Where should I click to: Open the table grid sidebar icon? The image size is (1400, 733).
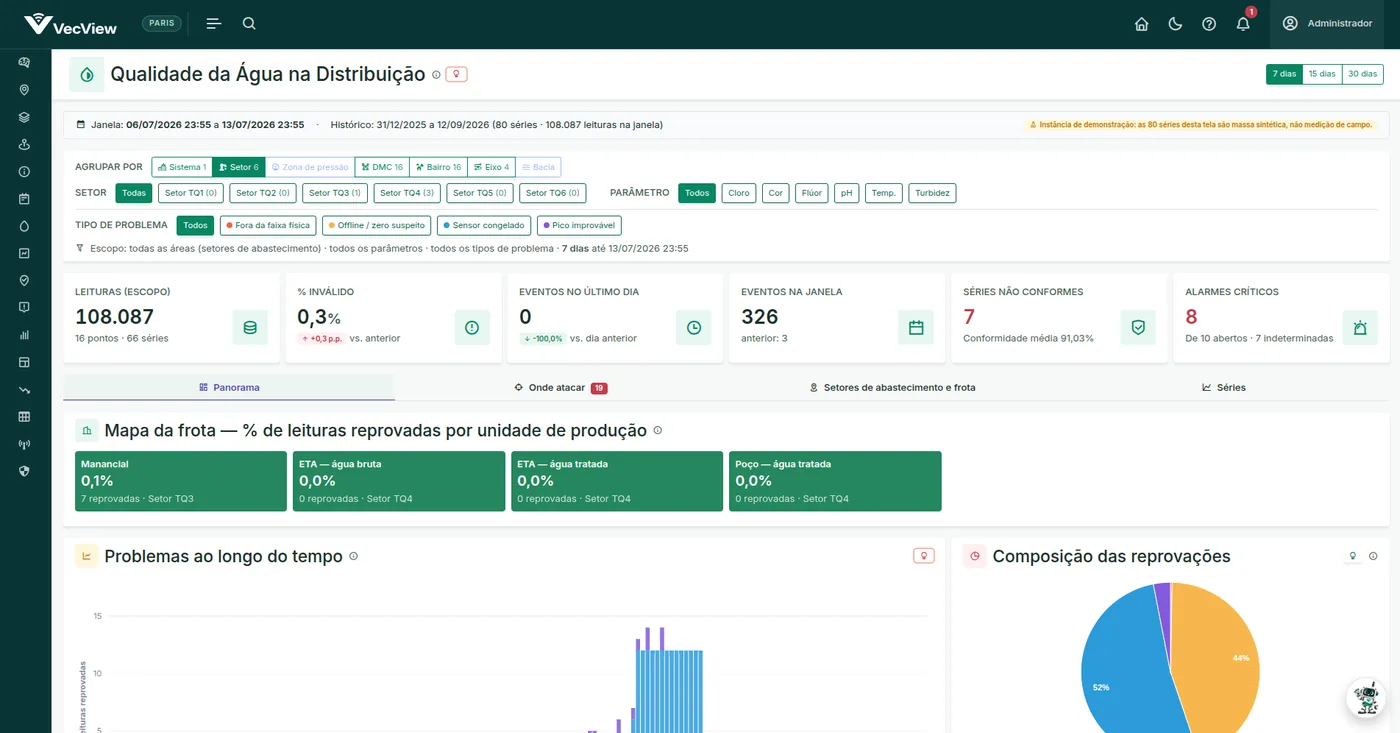pyautogui.click(x=24, y=417)
